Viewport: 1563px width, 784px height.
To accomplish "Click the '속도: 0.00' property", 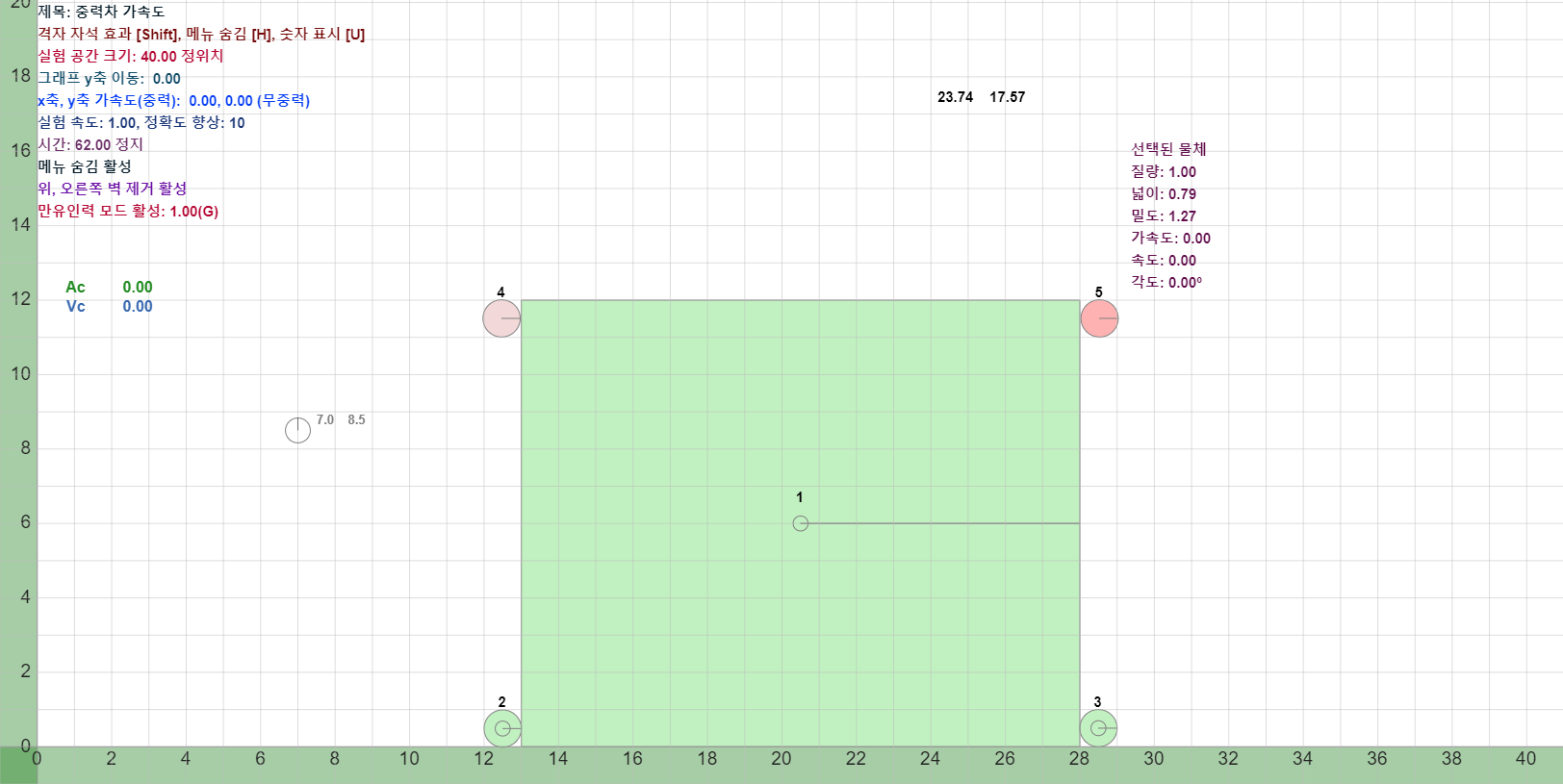I will [1164, 260].
